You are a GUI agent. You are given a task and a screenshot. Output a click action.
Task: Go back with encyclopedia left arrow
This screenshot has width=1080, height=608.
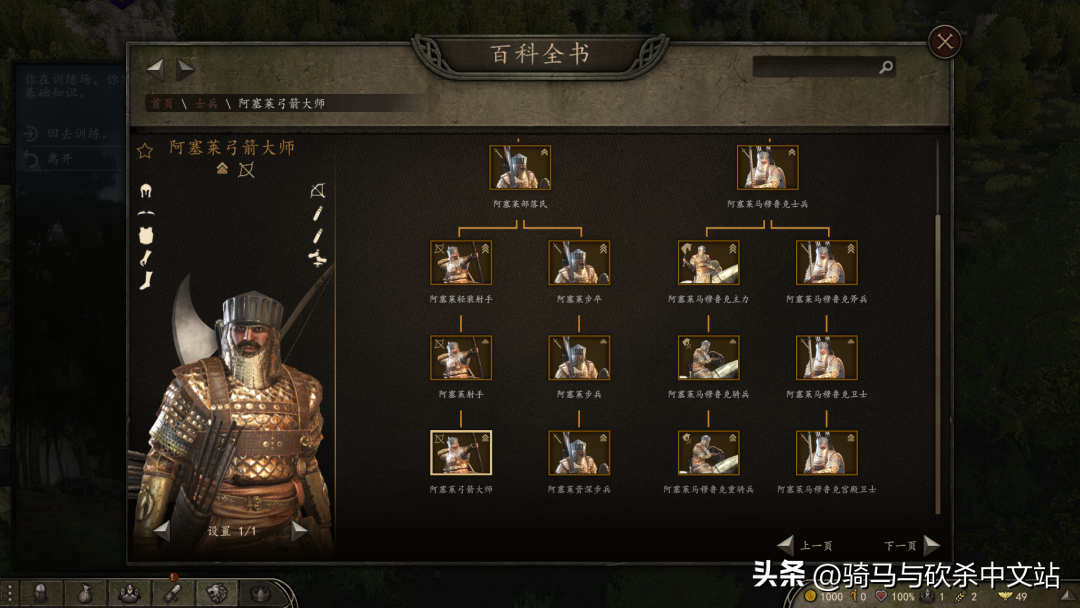point(155,69)
